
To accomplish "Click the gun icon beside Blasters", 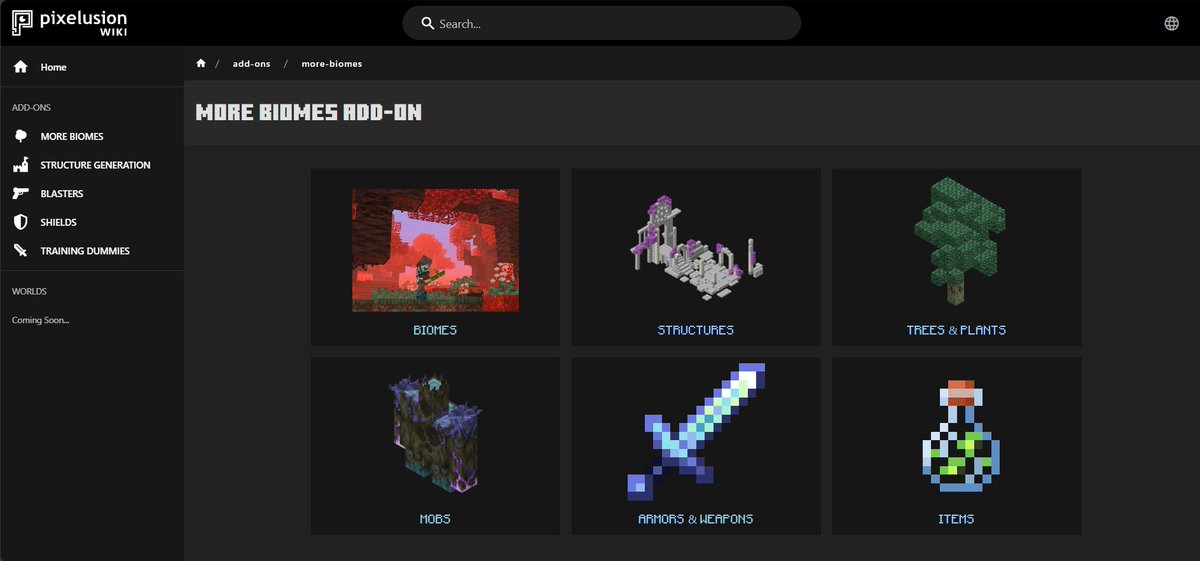I will [20, 193].
